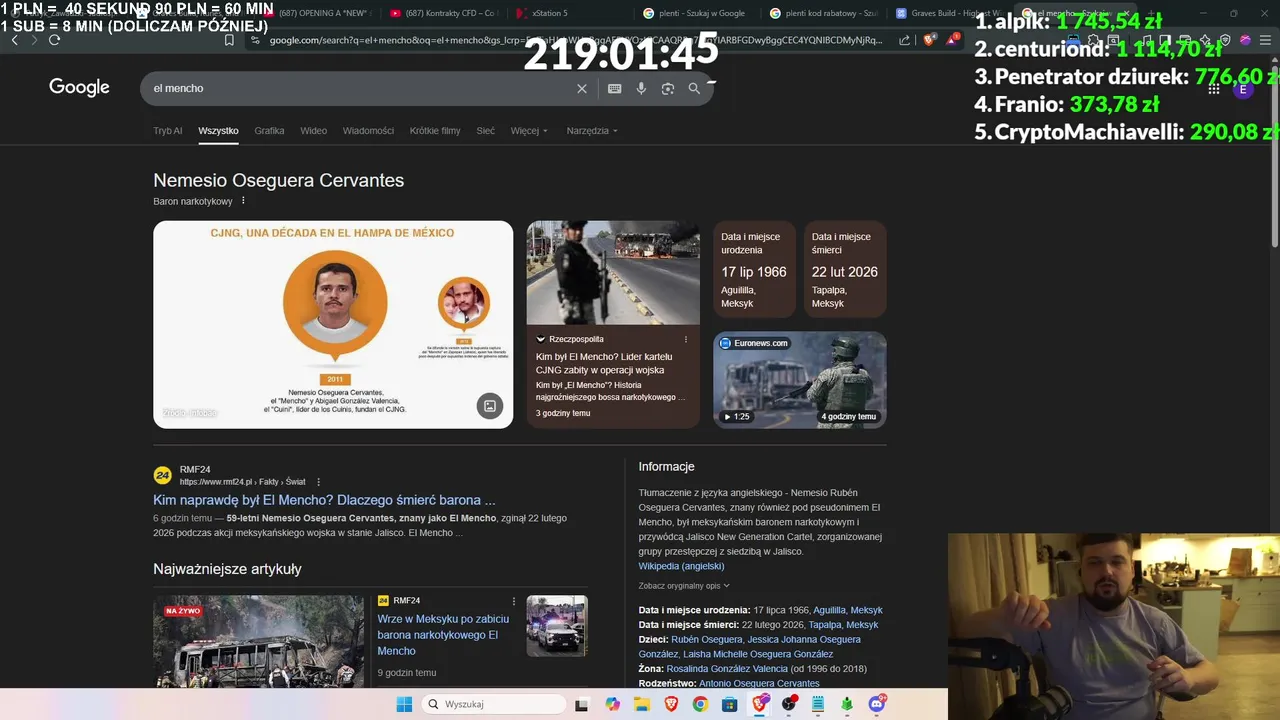Open the NA ŻYWO burned bus thumbnail

tap(258, 641)
